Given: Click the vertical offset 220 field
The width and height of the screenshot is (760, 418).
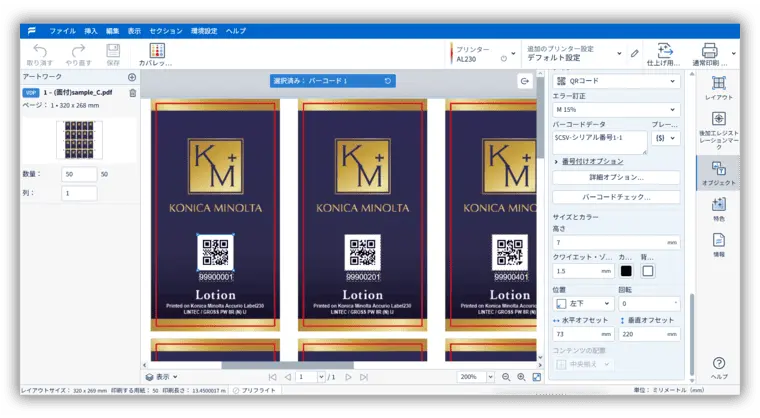Looking at the screenshot, I should (649, 334).
